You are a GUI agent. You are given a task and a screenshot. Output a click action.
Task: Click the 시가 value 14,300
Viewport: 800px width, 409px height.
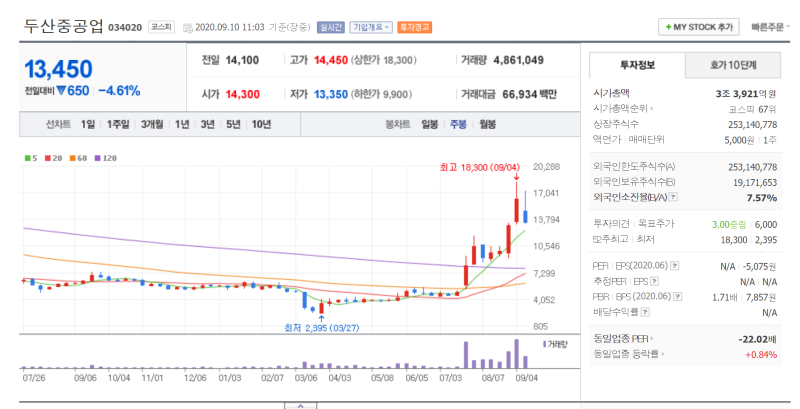(242, 94)
